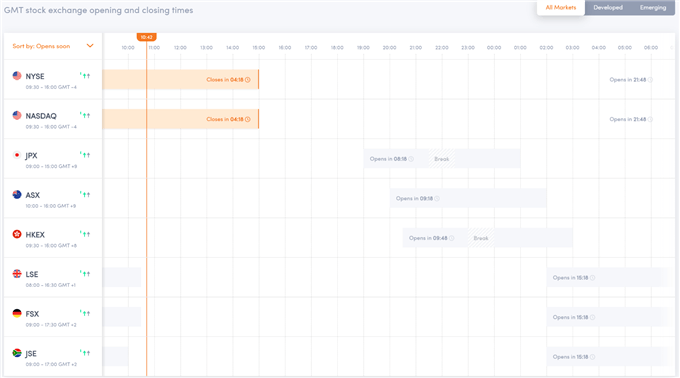The height and width of the screenshot is (378, 680).
Task: Click the green arrows icon in NYSE row
Action: (85, 75)
